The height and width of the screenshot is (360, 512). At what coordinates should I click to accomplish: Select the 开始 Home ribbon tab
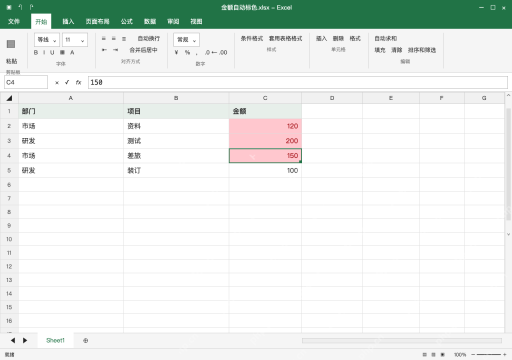point(41,22)
